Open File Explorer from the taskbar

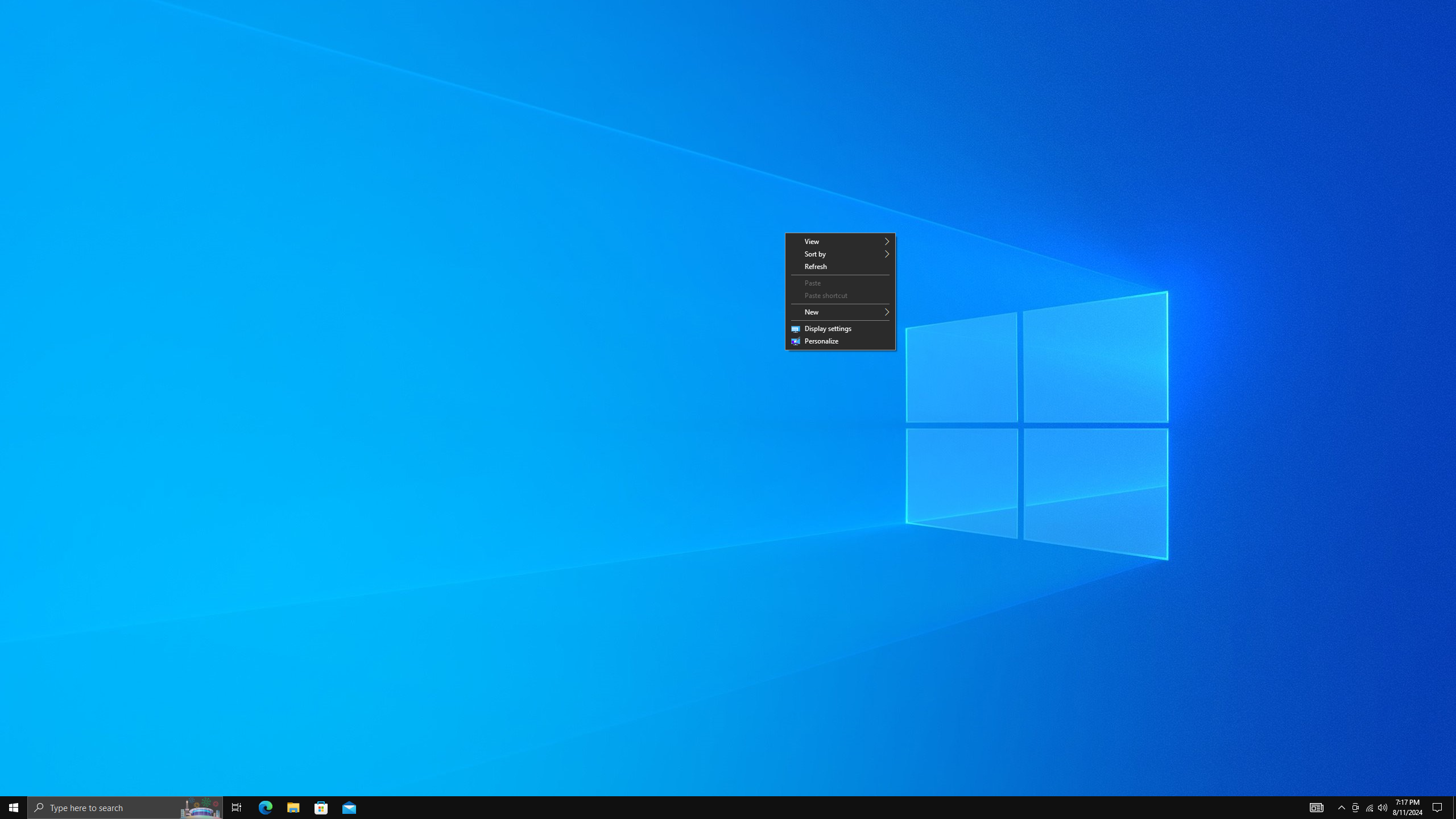click(x=293, y=807)
